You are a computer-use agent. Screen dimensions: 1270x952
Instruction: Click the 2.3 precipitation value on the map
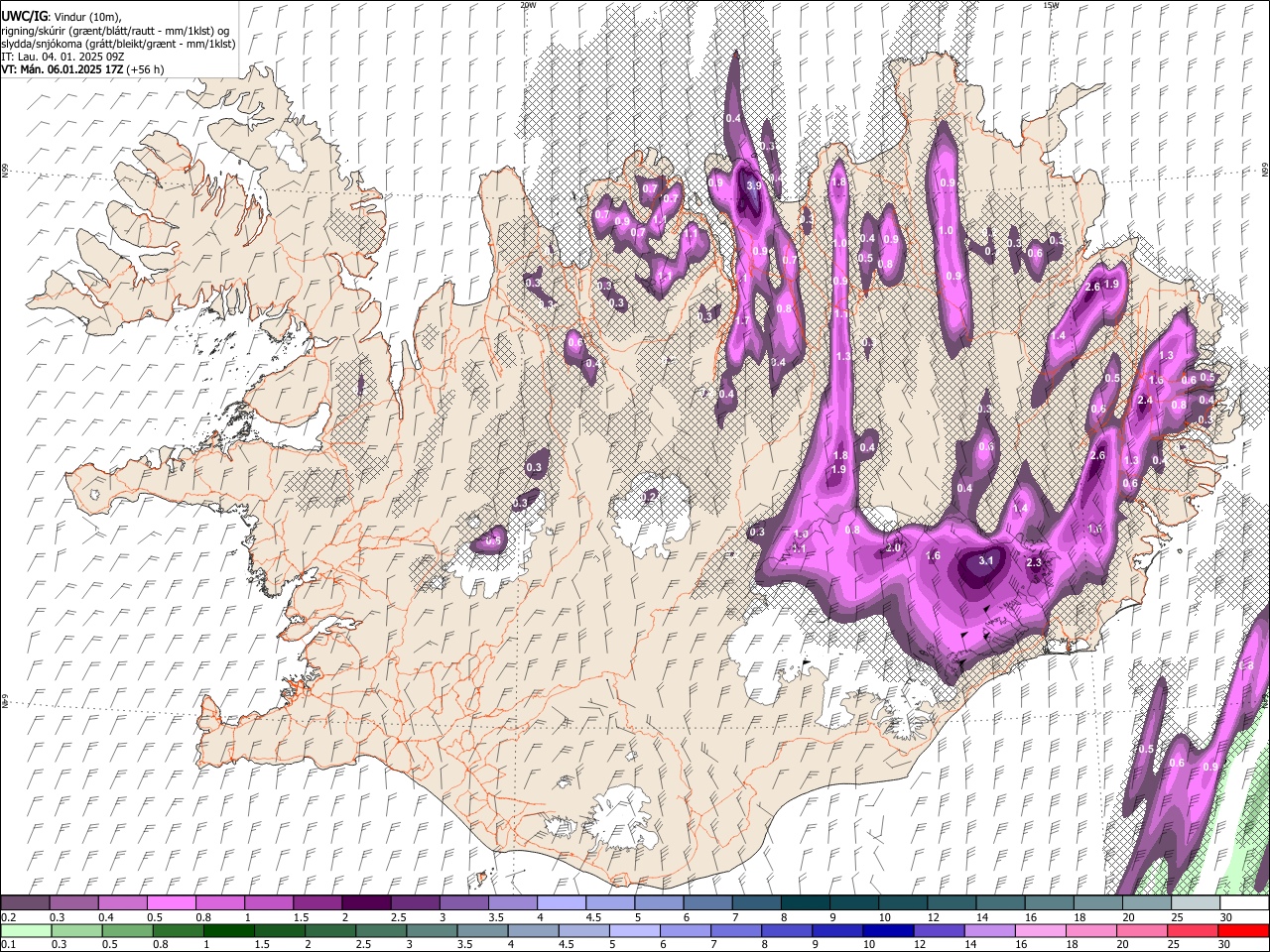click(x=1034, y=562)
